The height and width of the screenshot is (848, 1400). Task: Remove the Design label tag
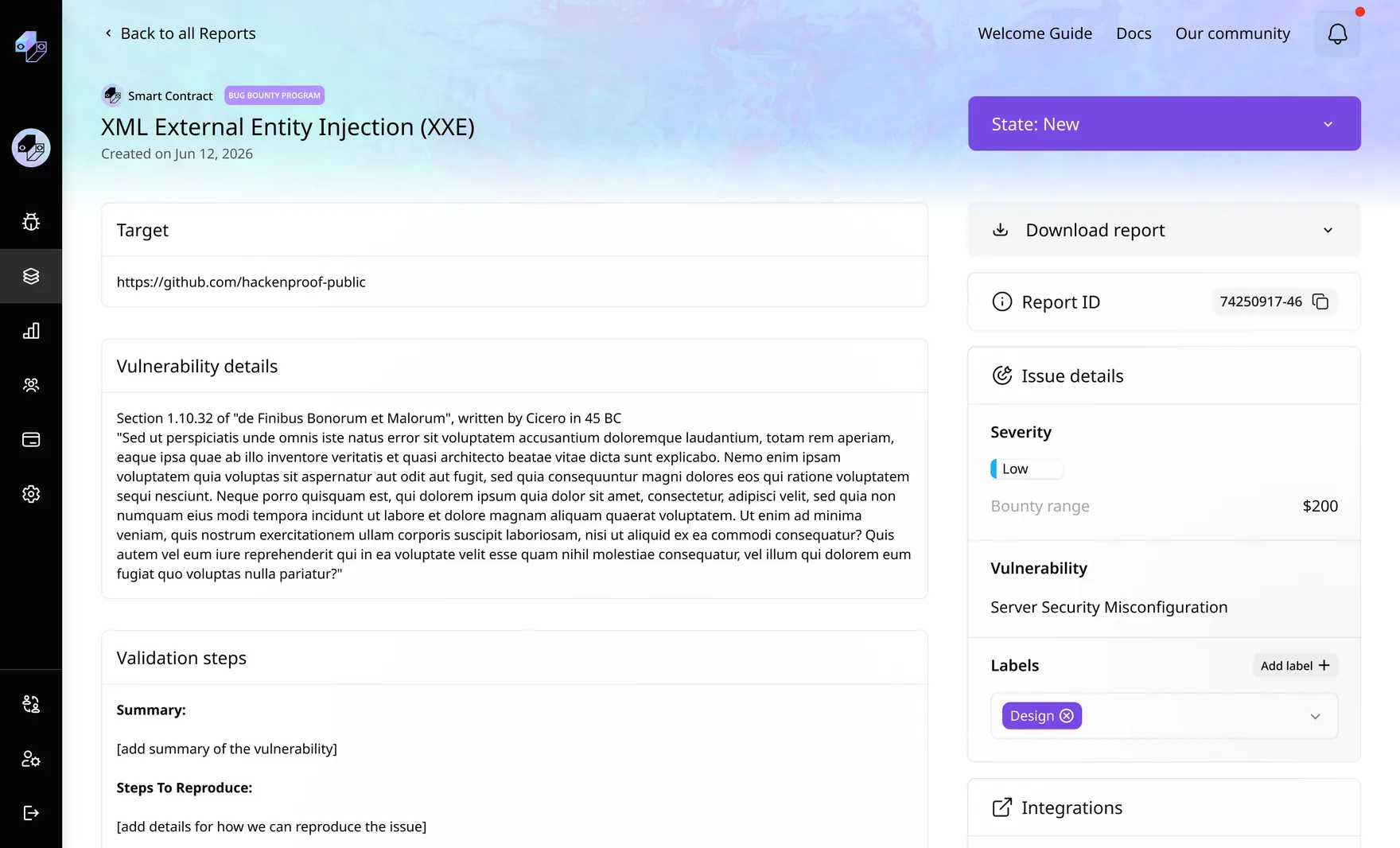1067,716
